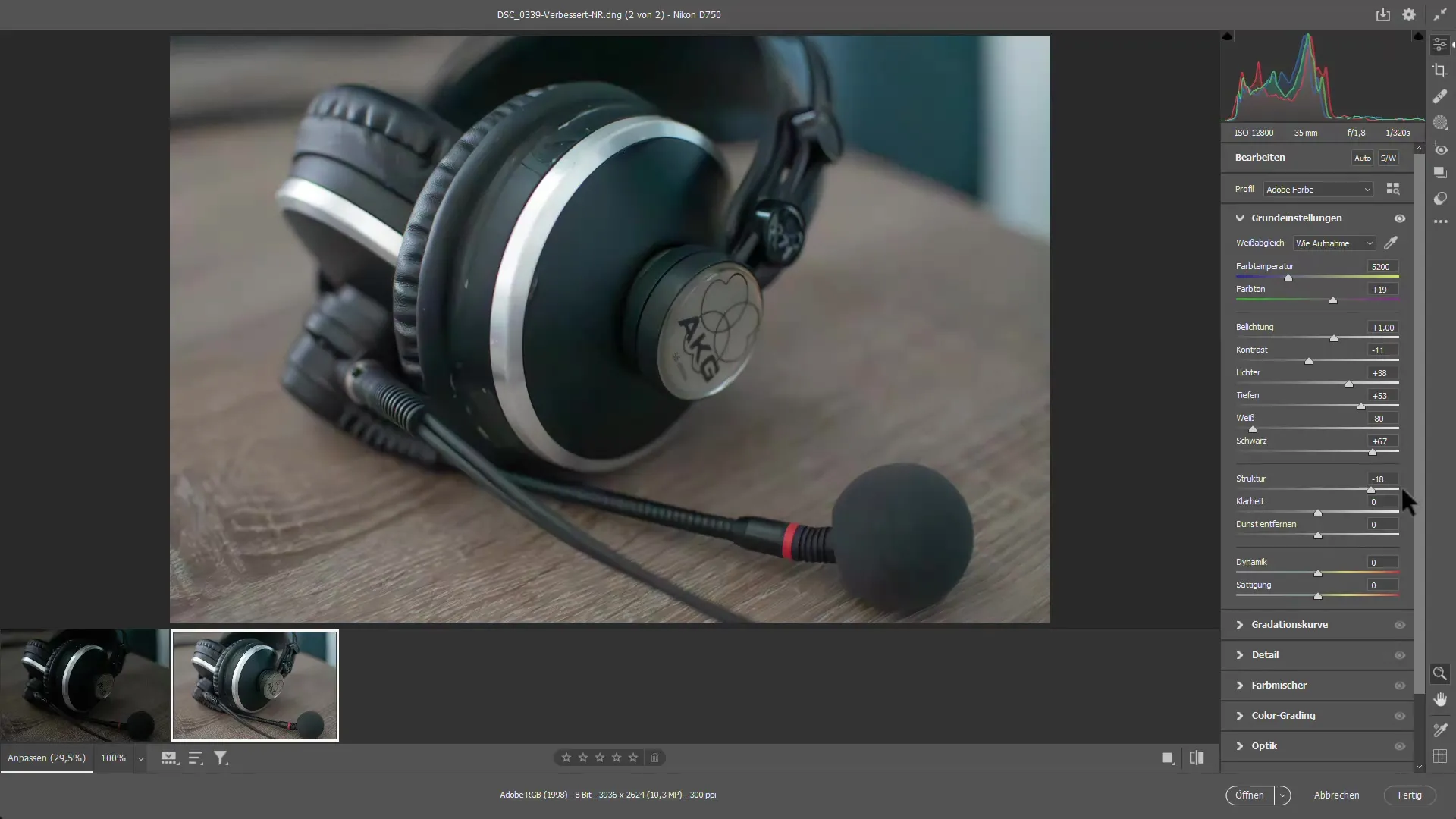This screenshot has height=819, width=1456.
Task: Select the second filmstrip thumbnail
Action: [255, 686]
